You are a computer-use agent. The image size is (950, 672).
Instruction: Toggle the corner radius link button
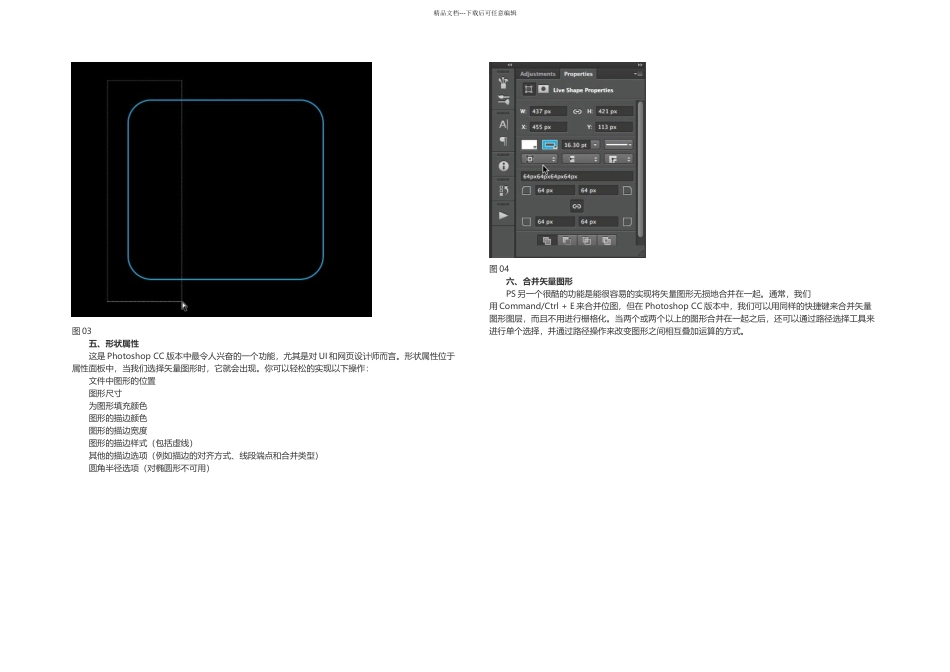[576, 206]
